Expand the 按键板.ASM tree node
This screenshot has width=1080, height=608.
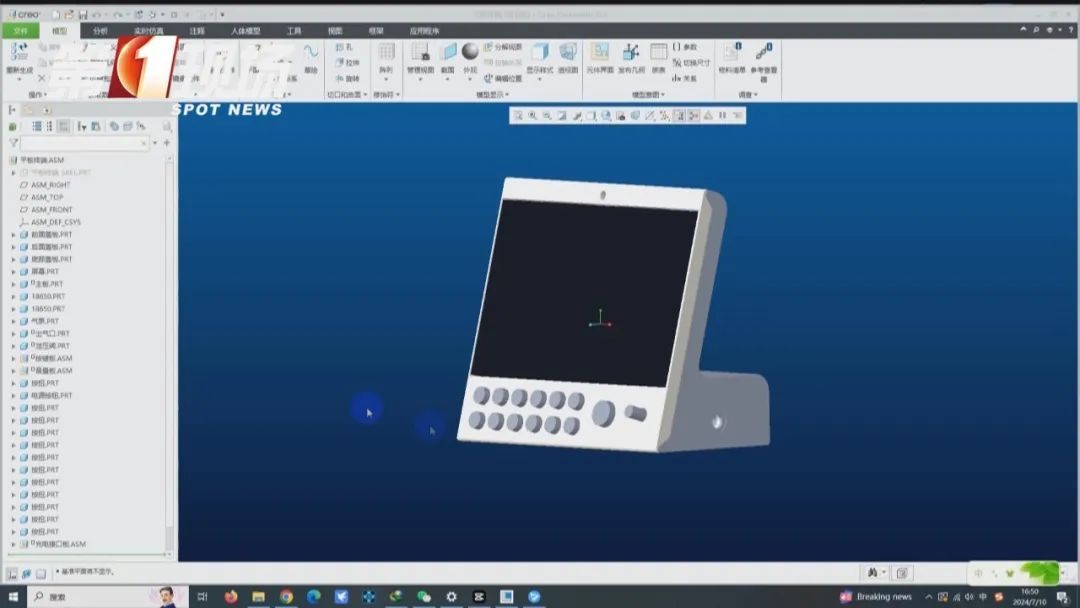tap(14, 358)
